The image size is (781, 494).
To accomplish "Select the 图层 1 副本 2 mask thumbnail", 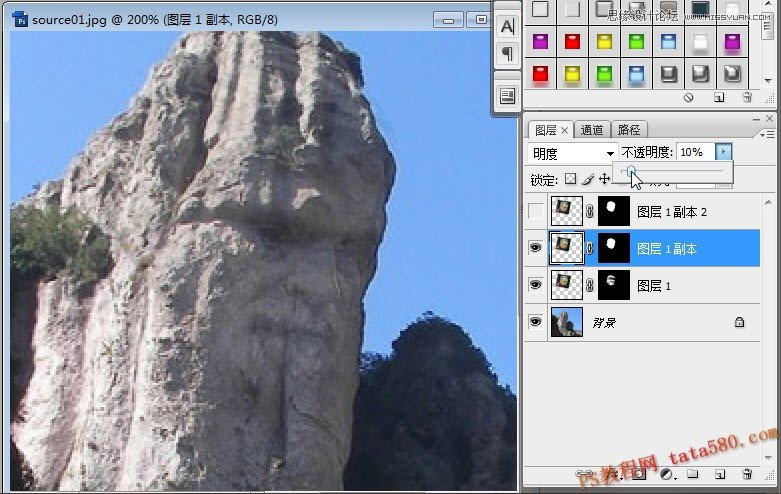I will click(614, 211).
